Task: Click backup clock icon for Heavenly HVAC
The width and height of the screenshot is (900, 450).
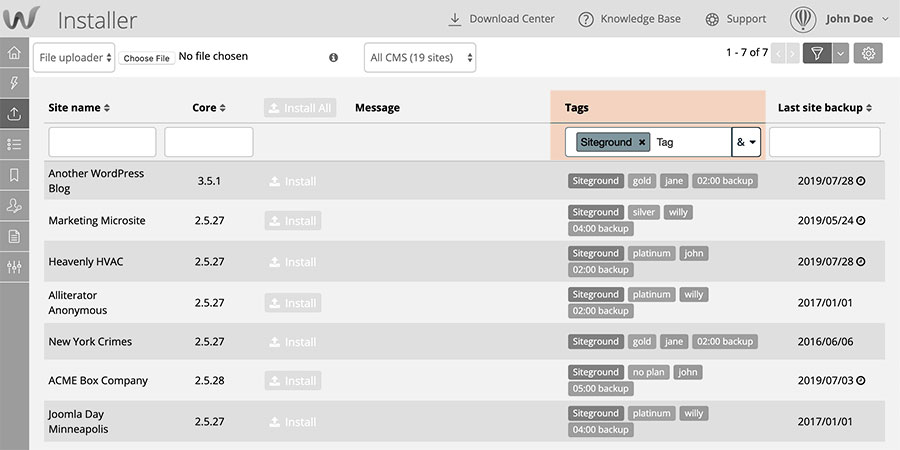Action: [860, 262]
